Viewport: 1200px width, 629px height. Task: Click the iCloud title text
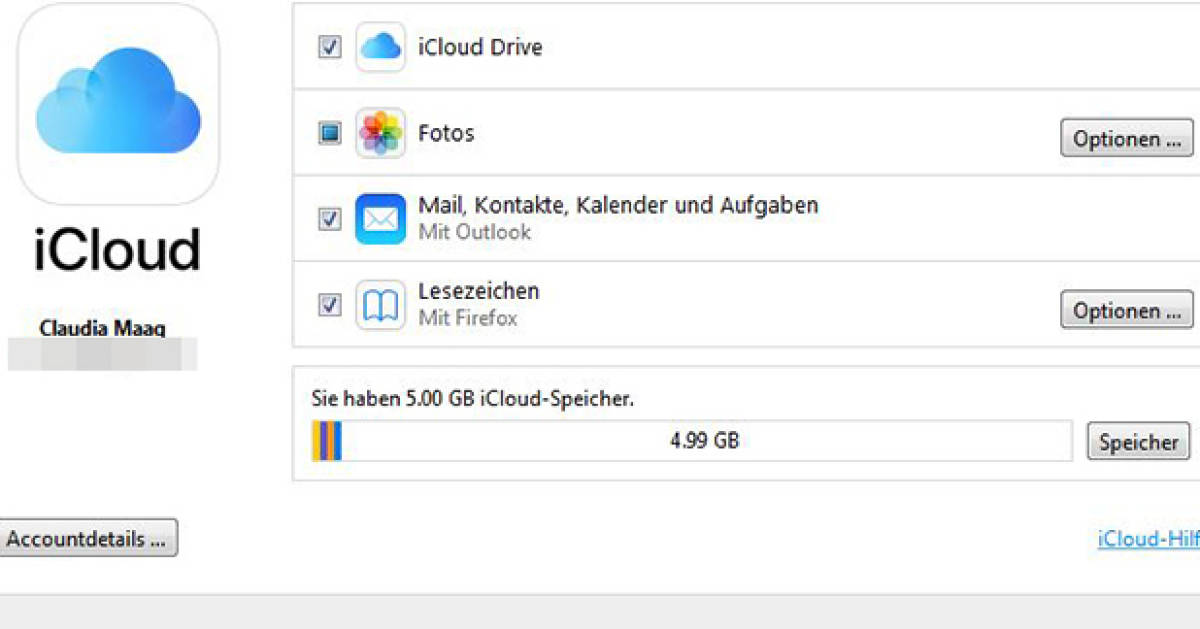tap(117, 249)
